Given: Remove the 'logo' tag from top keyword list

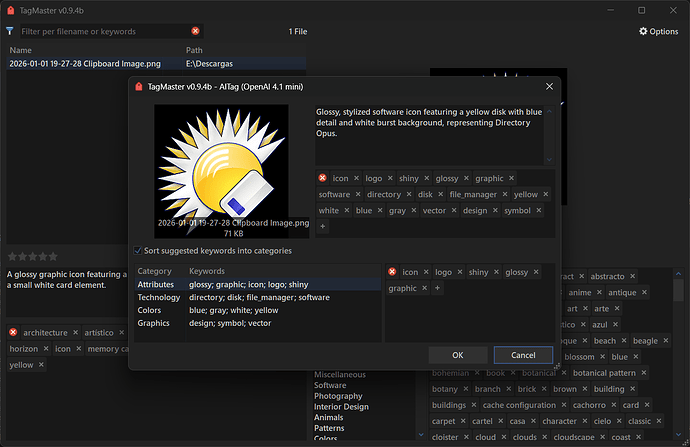Looking at the screenshot, I should pyautogui.click(x=389, y=178).
